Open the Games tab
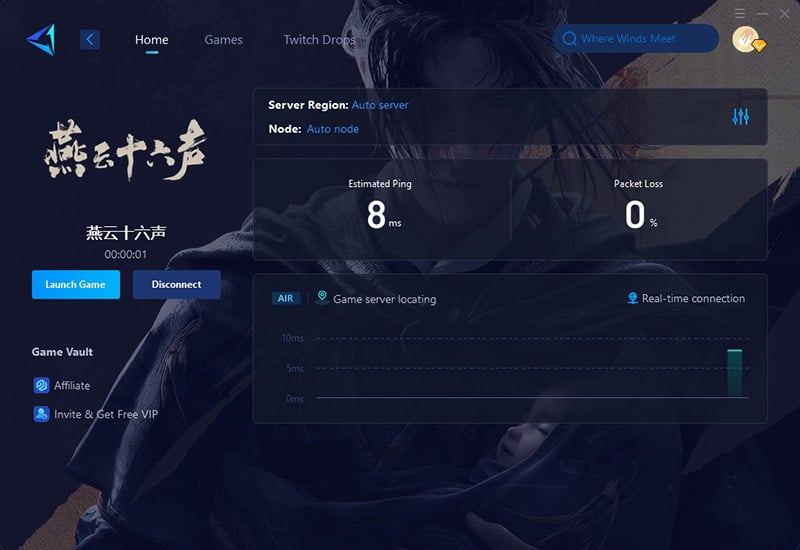 coord(223,39)
